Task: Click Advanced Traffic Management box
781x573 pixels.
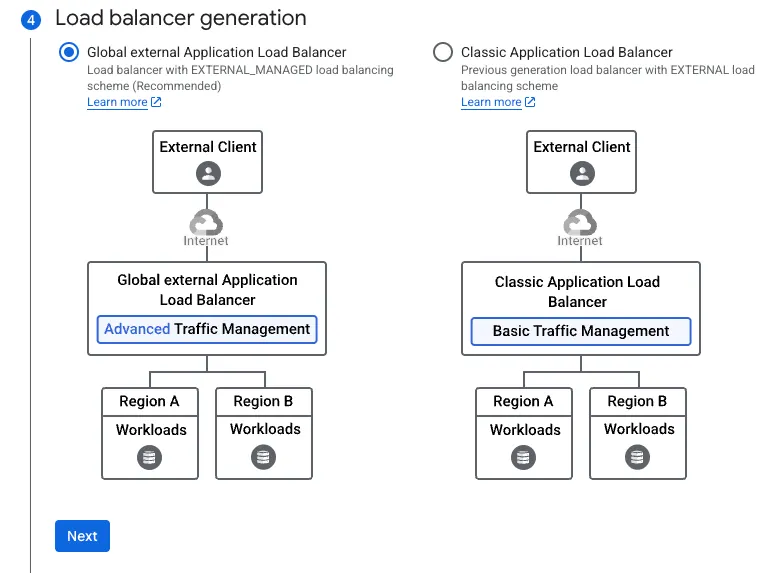Action: (x=207, y=330)
